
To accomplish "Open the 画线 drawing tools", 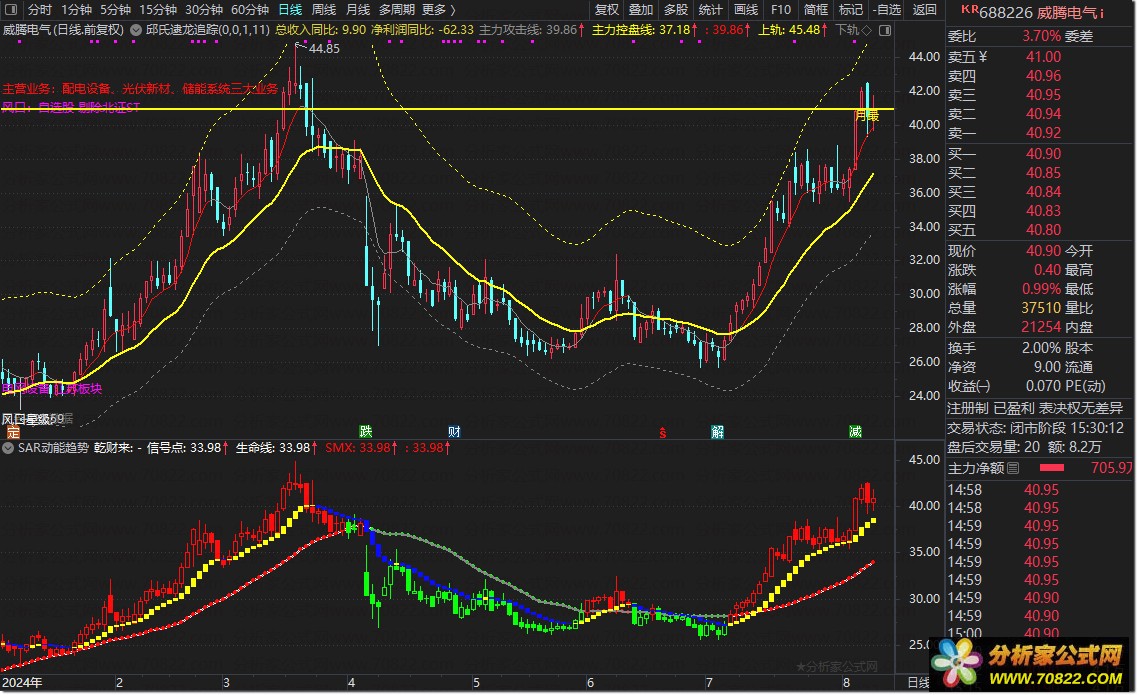I will (745, 9).
